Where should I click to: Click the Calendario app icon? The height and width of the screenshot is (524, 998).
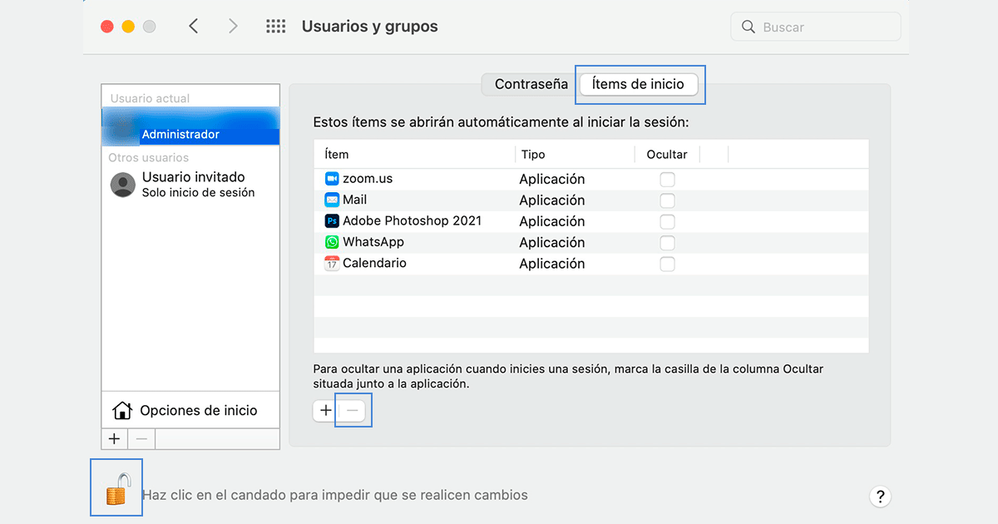[332, 263]
